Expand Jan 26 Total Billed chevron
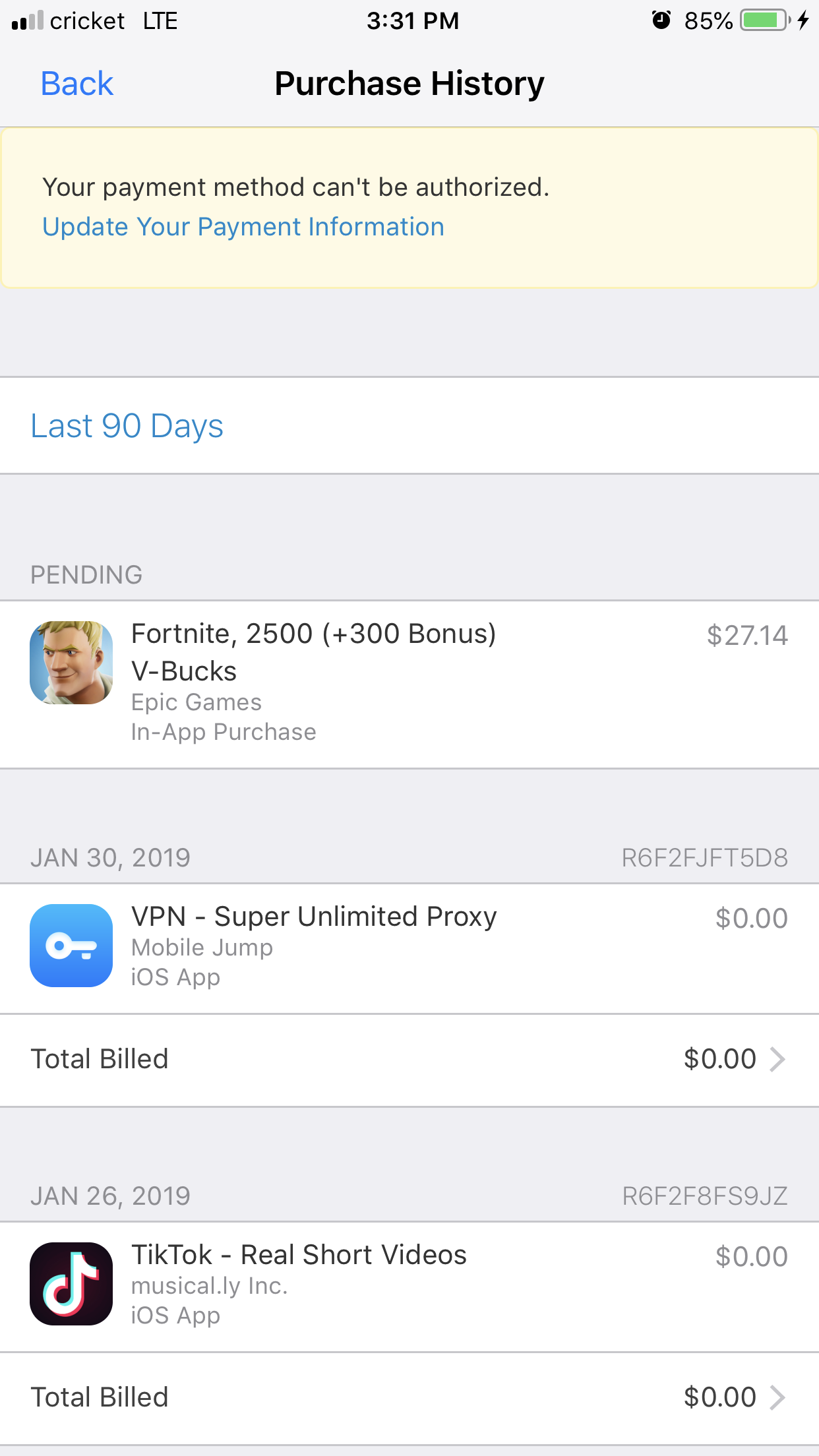 [778, 1397]
